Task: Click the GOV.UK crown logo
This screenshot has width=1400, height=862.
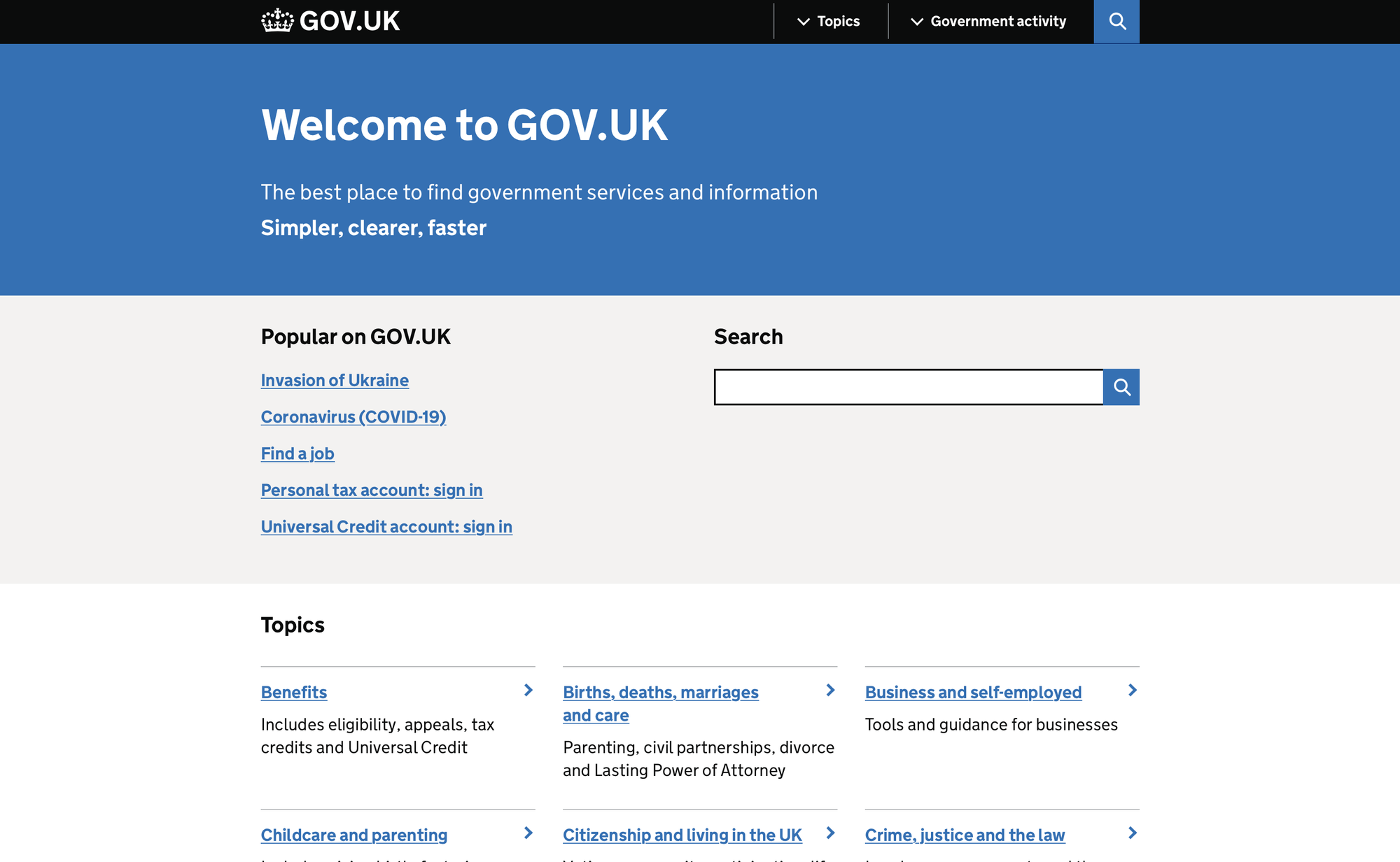Action: (277, 21)
